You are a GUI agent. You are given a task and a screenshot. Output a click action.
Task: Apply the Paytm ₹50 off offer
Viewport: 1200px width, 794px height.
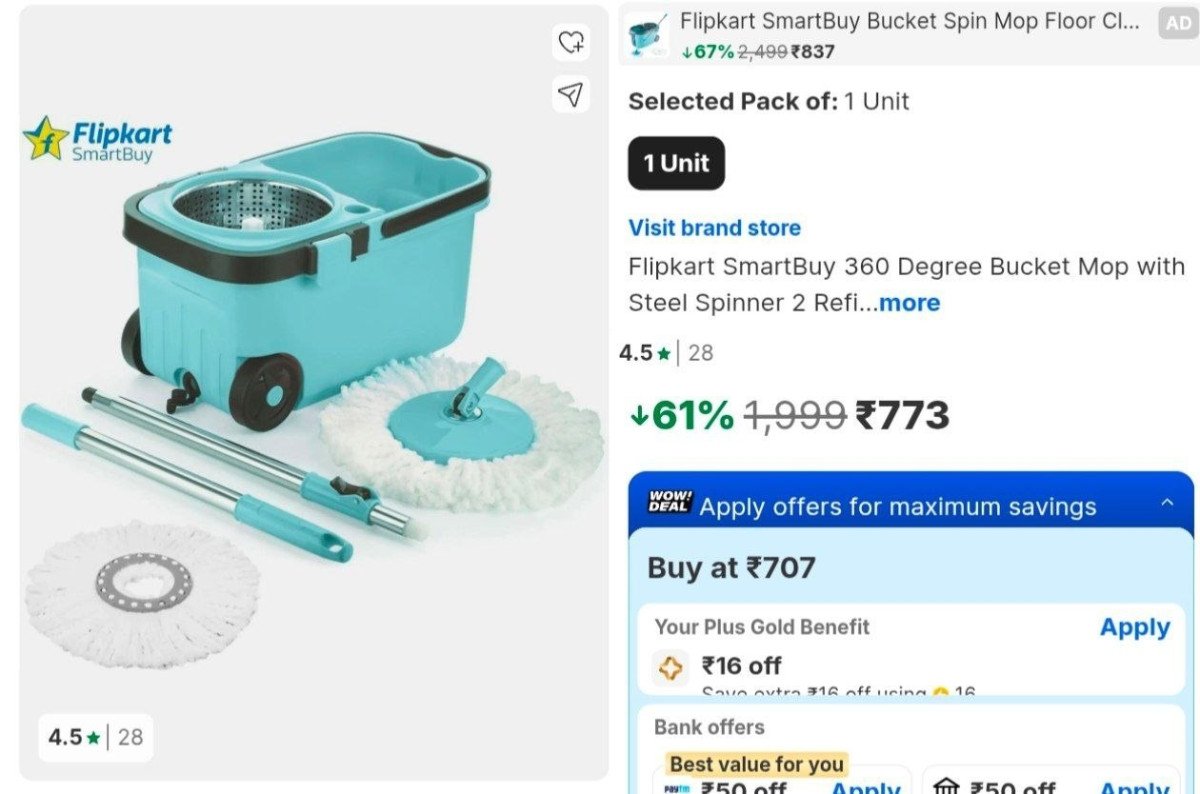866,787
